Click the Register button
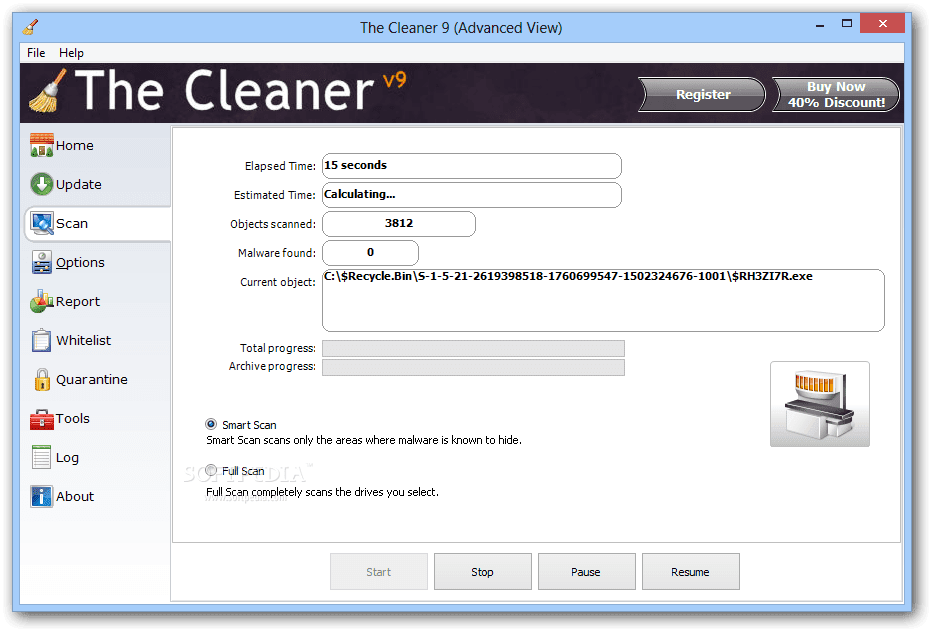 [703, 95]
